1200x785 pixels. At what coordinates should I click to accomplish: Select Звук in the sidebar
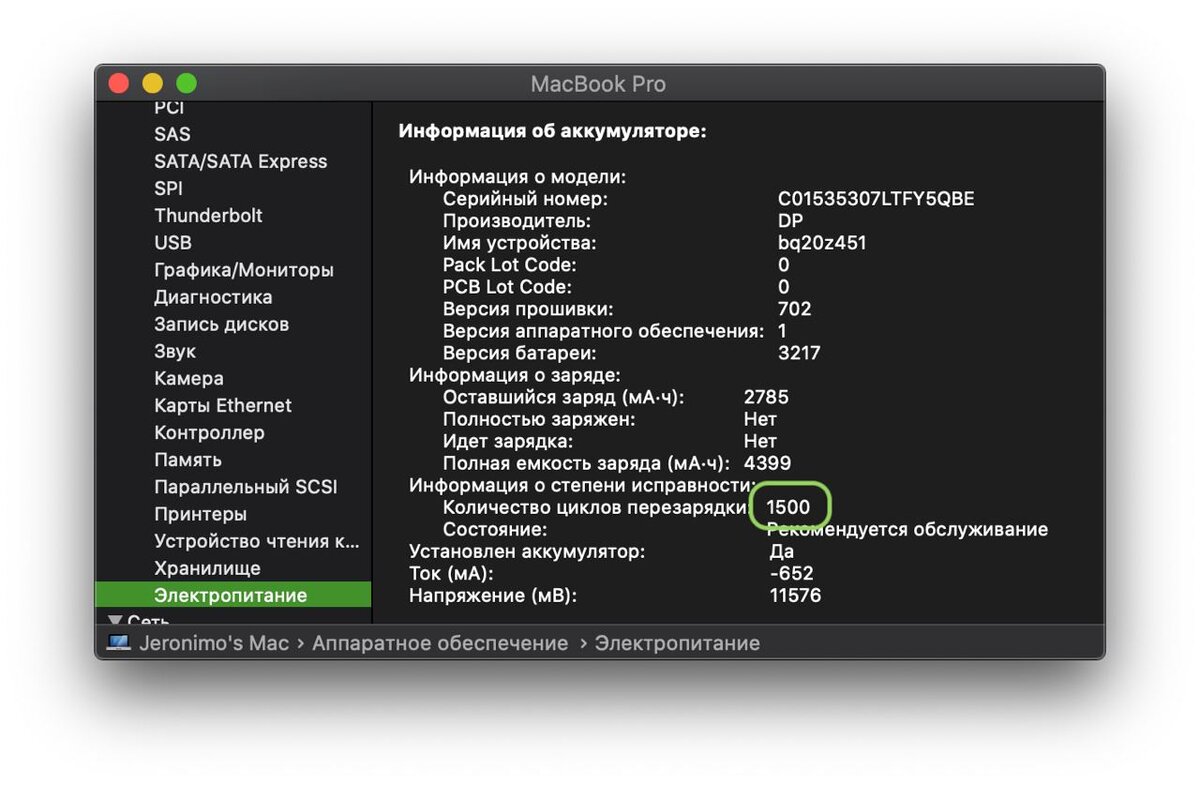tap(175, 351)
